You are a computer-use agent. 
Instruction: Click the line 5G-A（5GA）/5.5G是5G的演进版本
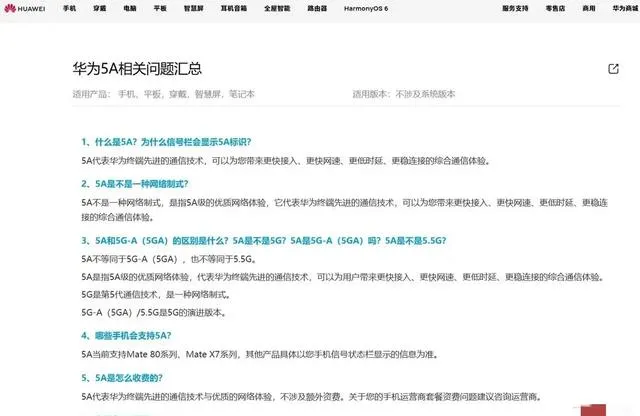(154, 313)
